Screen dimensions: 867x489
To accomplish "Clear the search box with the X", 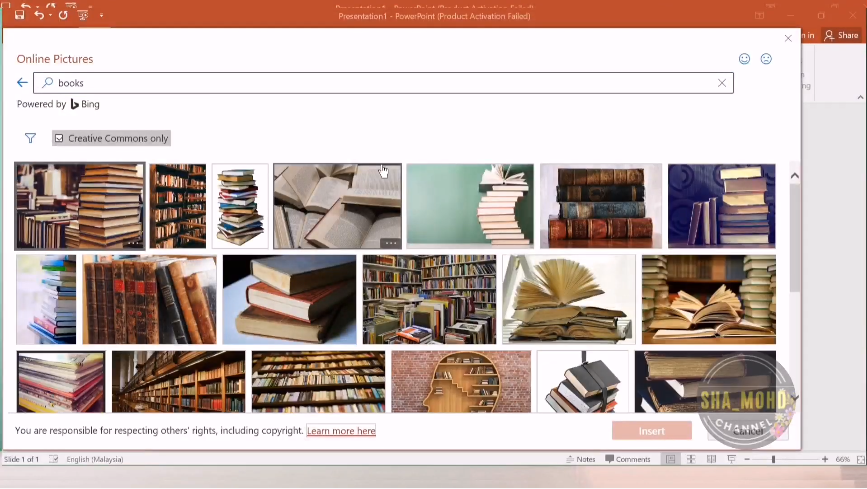I will (x=722, y=83).
